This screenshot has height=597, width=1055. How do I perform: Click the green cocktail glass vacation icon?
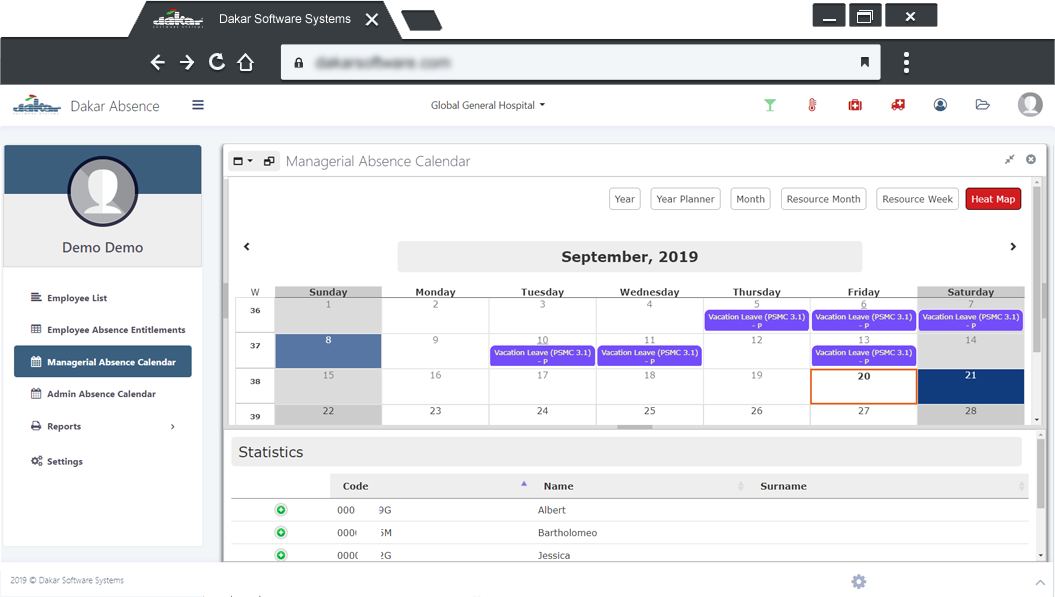[770, 105]
